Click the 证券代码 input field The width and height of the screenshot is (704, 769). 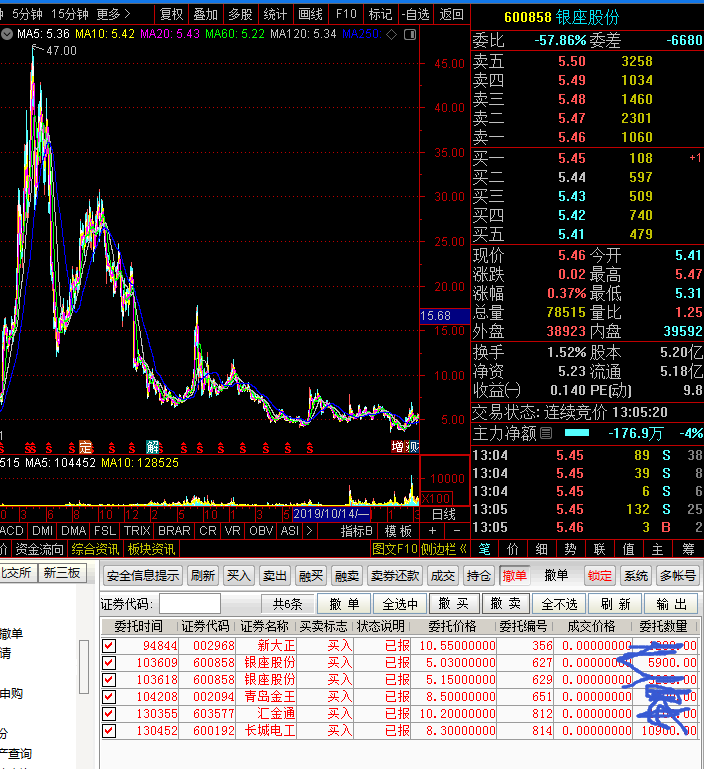tap(190, 604)
